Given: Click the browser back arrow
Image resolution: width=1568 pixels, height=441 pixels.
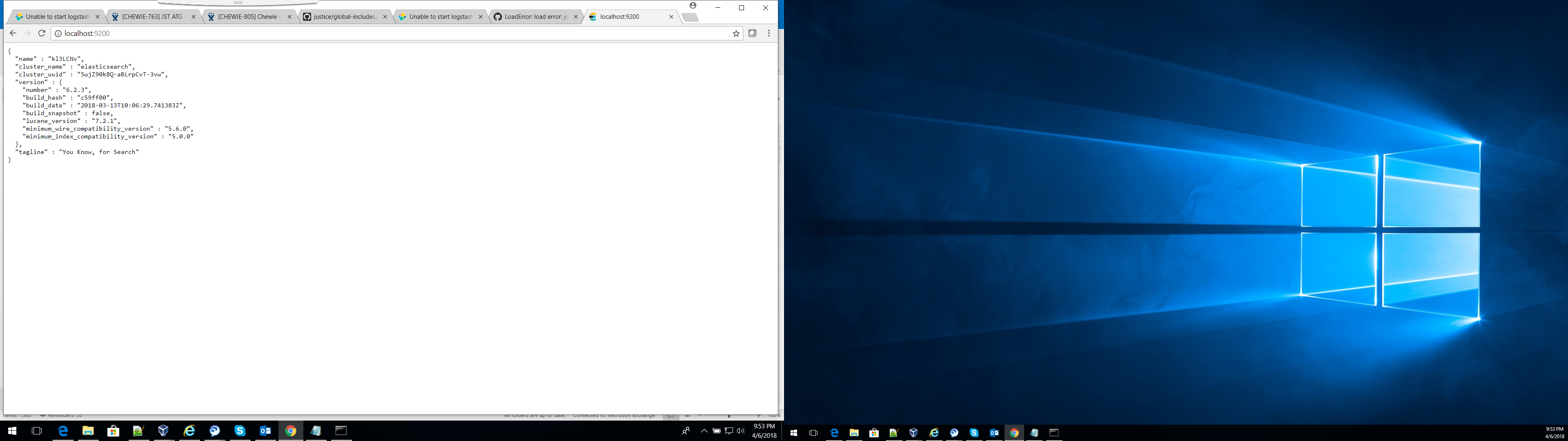Looking at the screenshot, I should pos(13,33).
